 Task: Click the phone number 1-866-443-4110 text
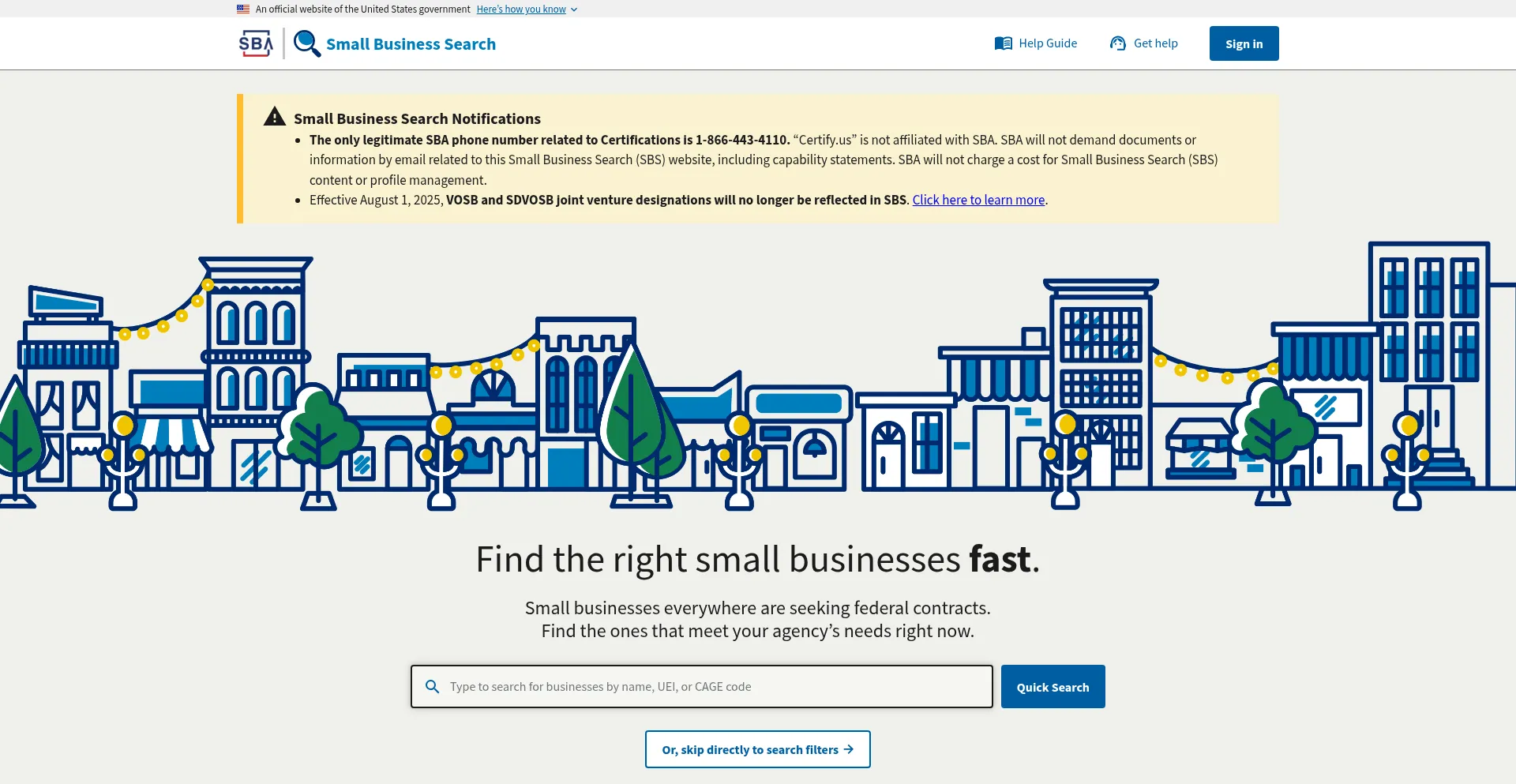741,140
